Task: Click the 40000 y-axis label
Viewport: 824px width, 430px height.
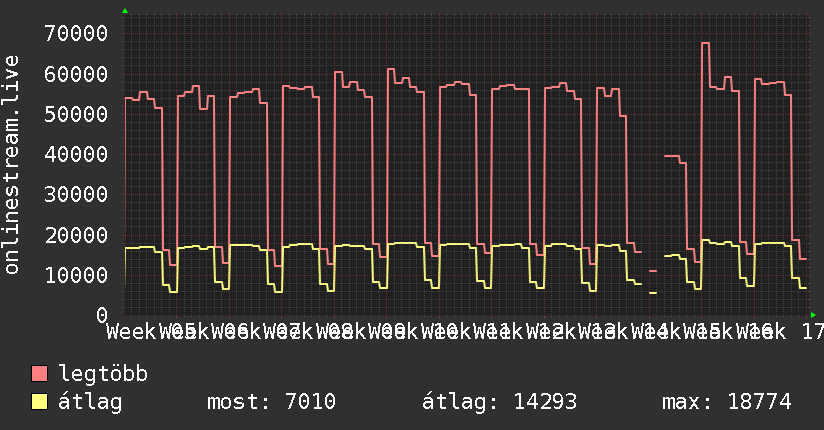Action: [76, 155]
